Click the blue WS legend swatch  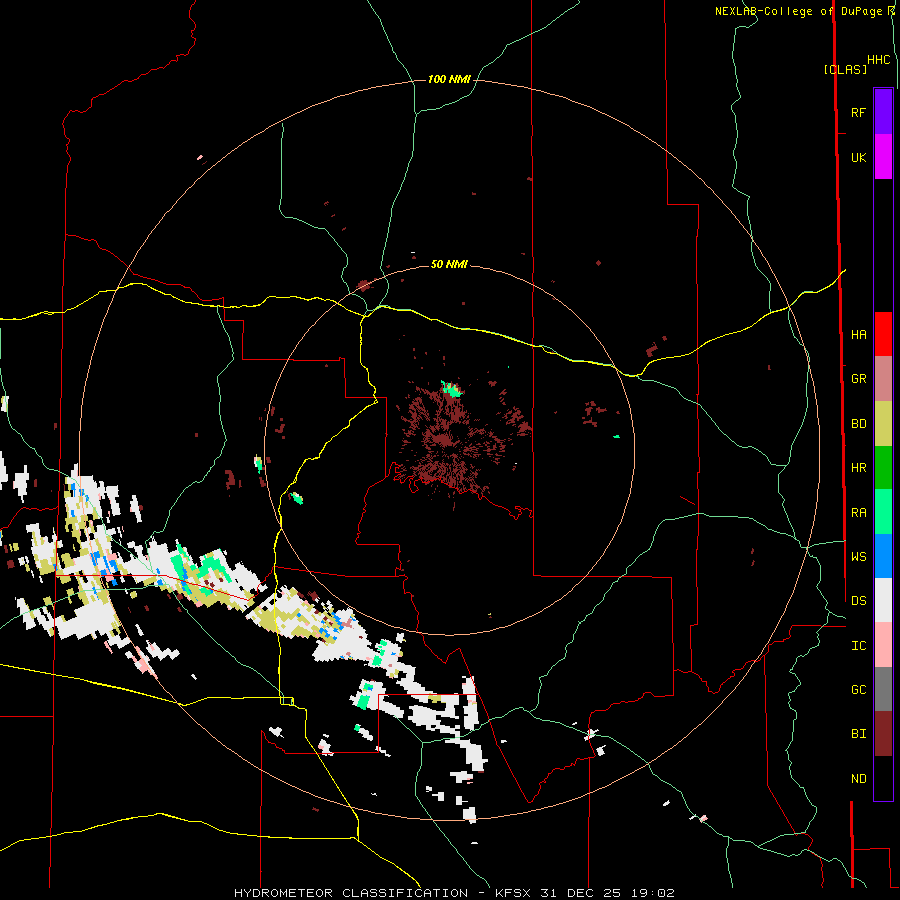tap(883, 556)
